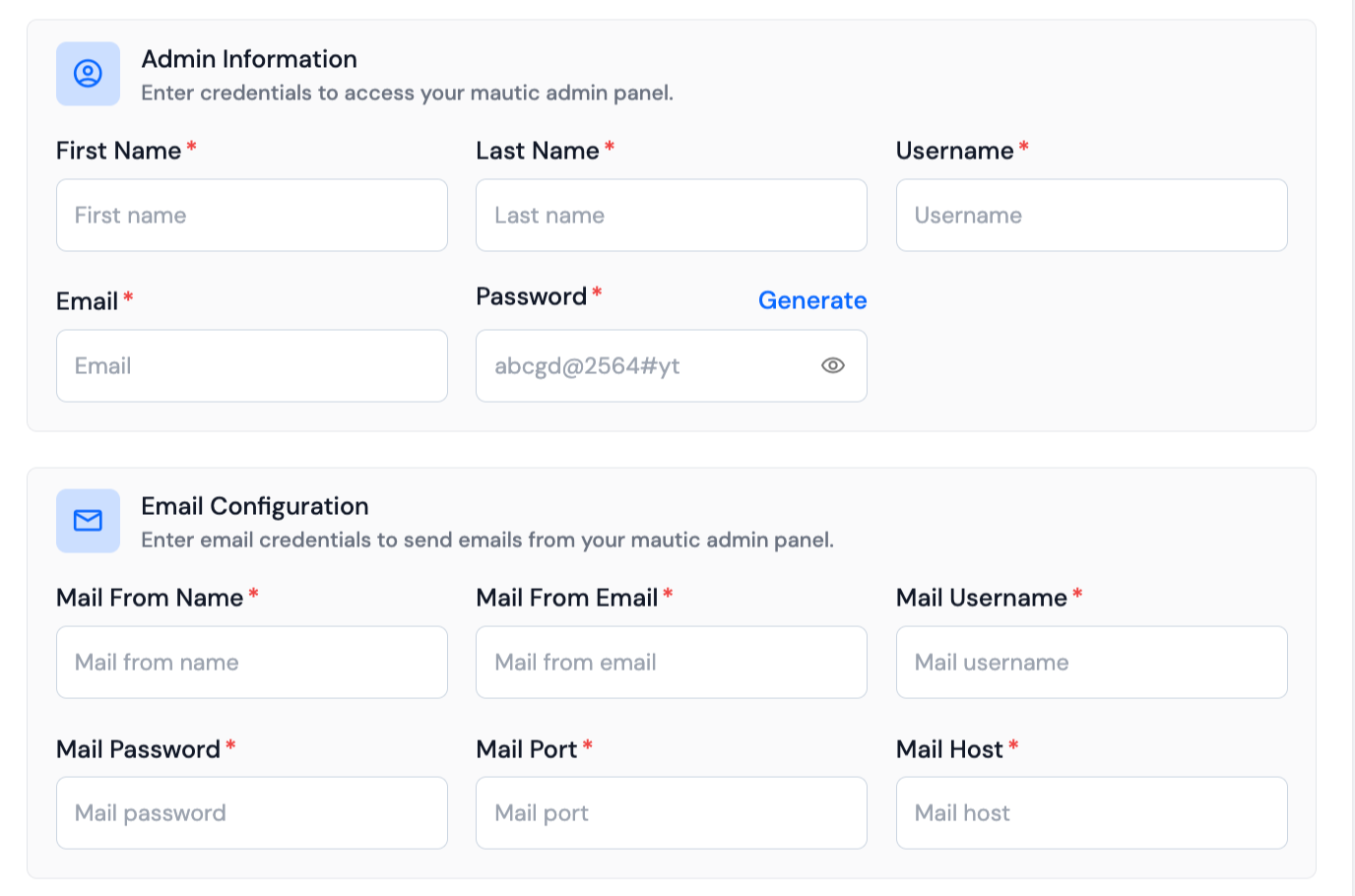Select the Mail Host field

pyautogui.click(x=1091, y=812)
